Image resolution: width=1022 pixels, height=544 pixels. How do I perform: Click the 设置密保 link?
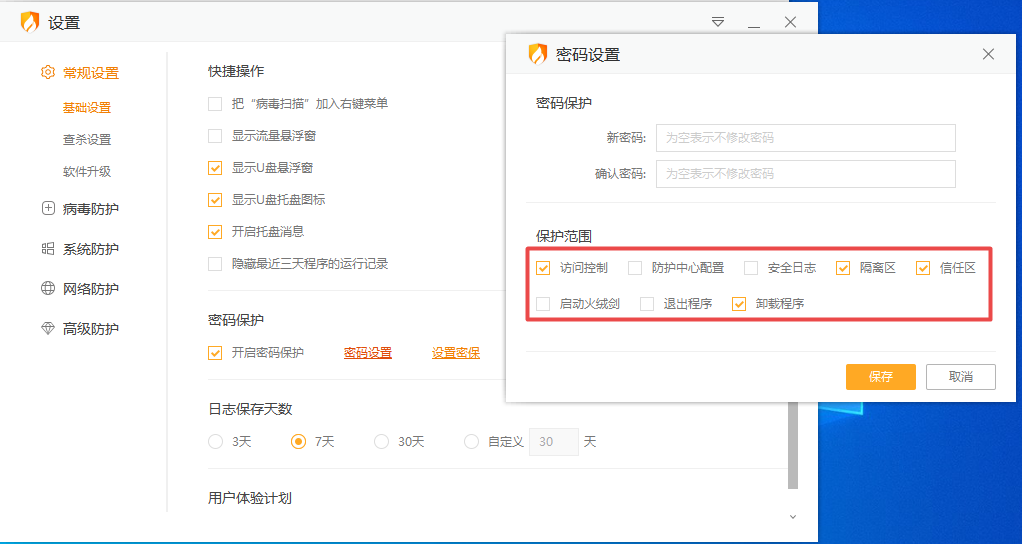[455, 353]
